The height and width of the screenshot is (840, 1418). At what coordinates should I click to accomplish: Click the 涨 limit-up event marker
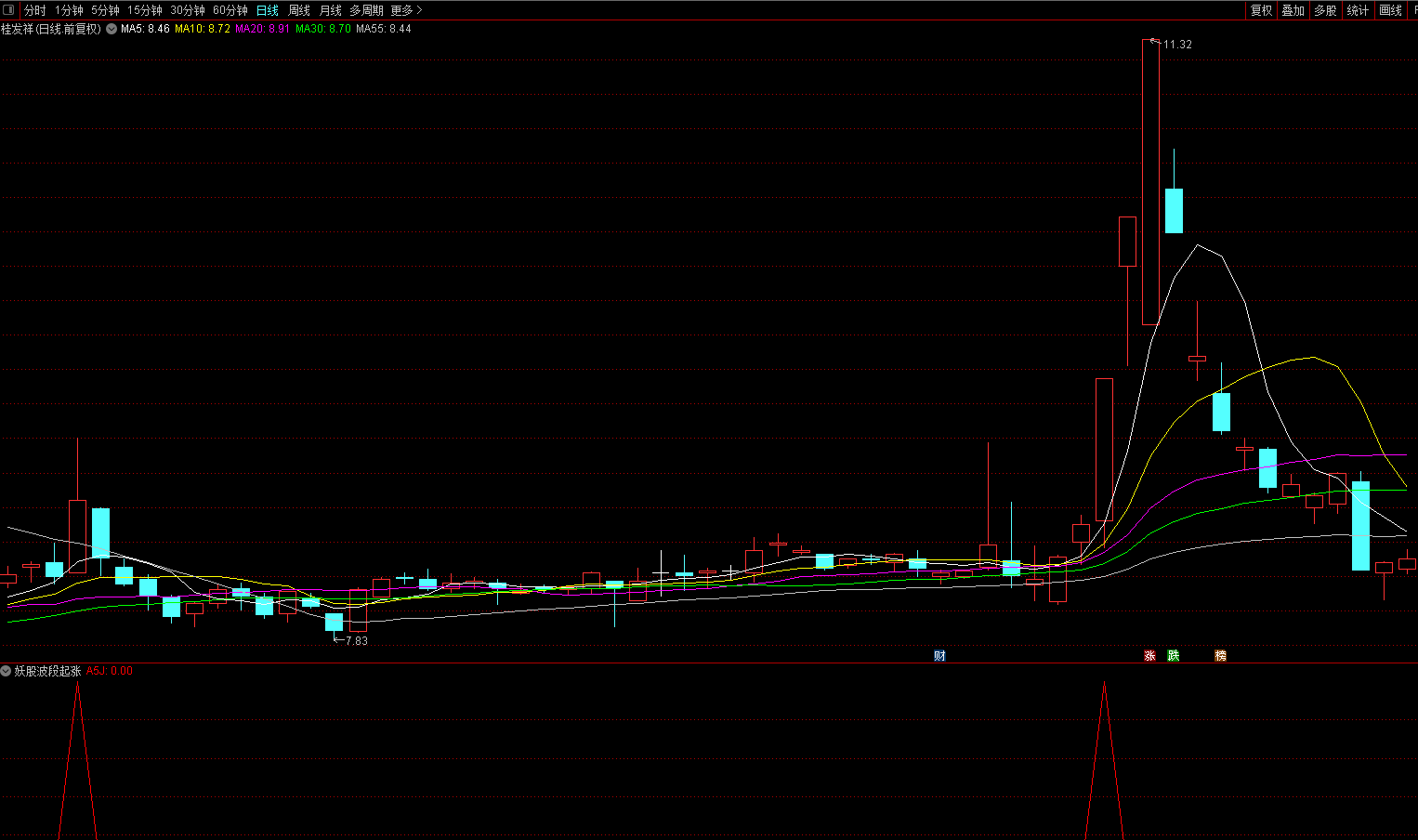coord(1149,656)
